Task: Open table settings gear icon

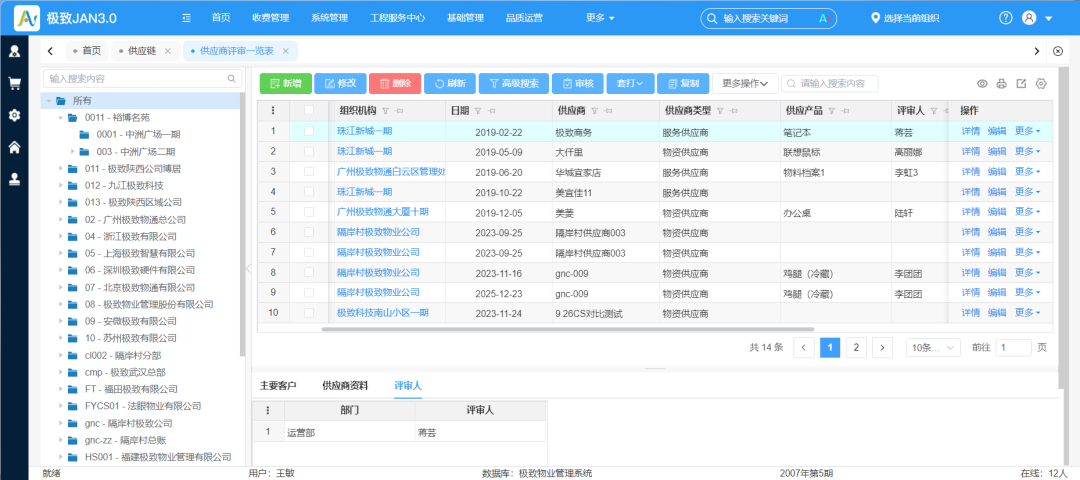Action: (1041, 84)
